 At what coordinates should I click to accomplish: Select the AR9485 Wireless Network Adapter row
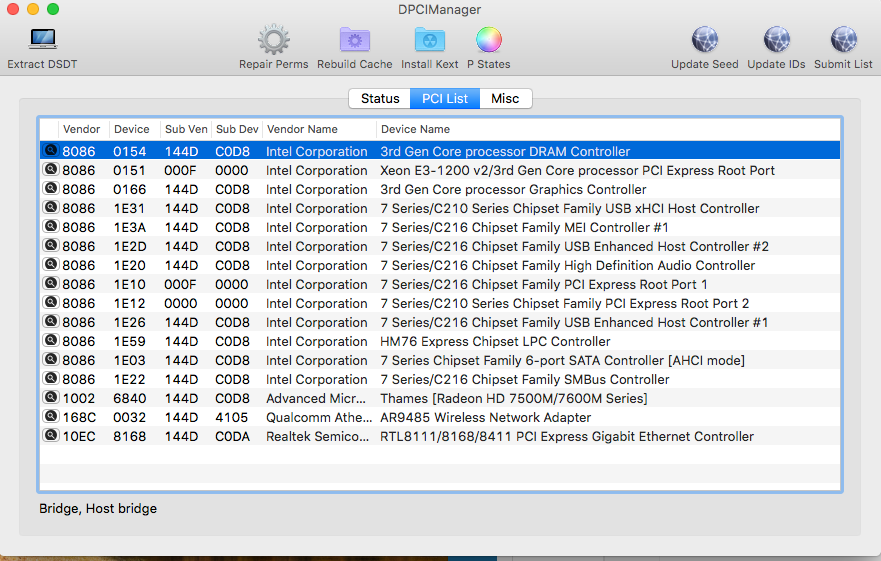click(440, 418)
